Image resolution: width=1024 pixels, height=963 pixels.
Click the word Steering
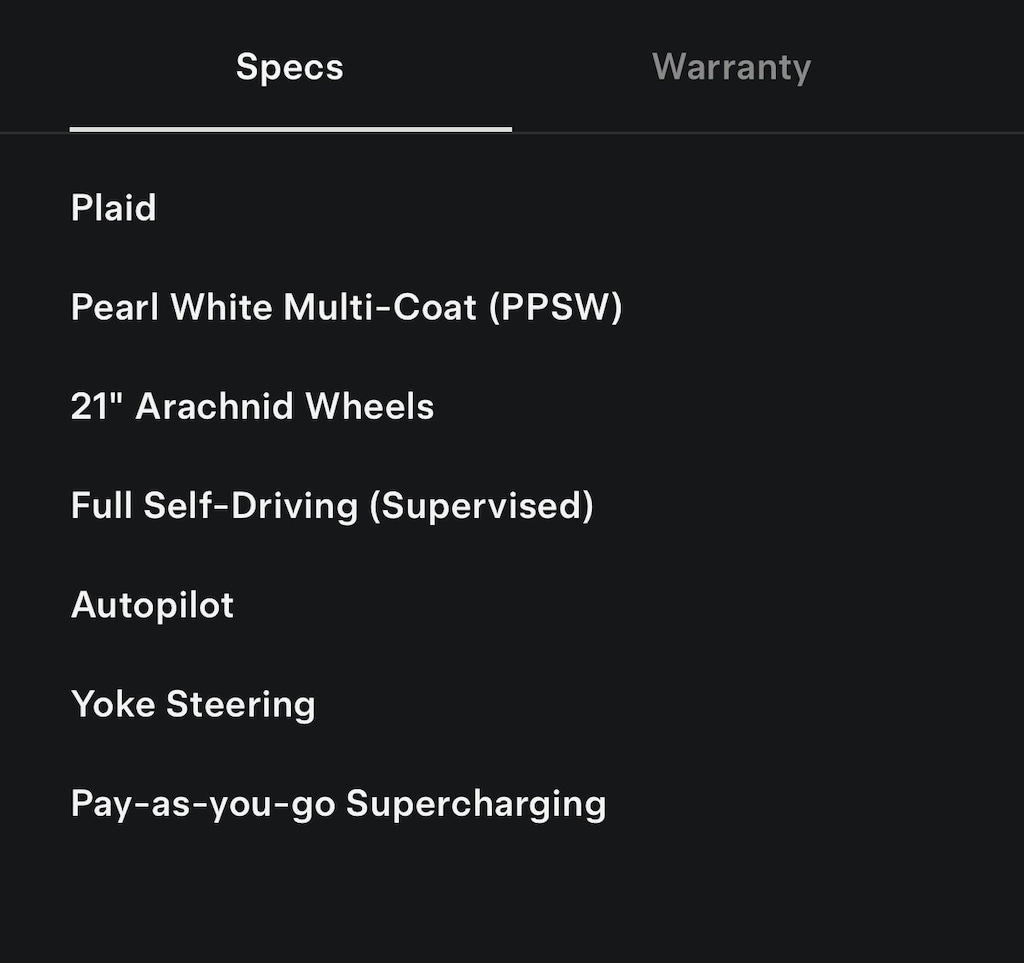[241, 704]
